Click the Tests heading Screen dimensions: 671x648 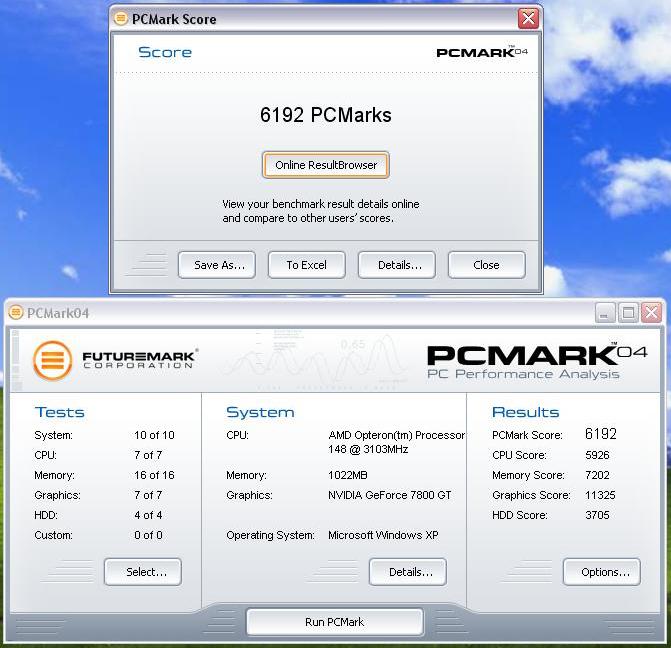[x=59, y=412]
